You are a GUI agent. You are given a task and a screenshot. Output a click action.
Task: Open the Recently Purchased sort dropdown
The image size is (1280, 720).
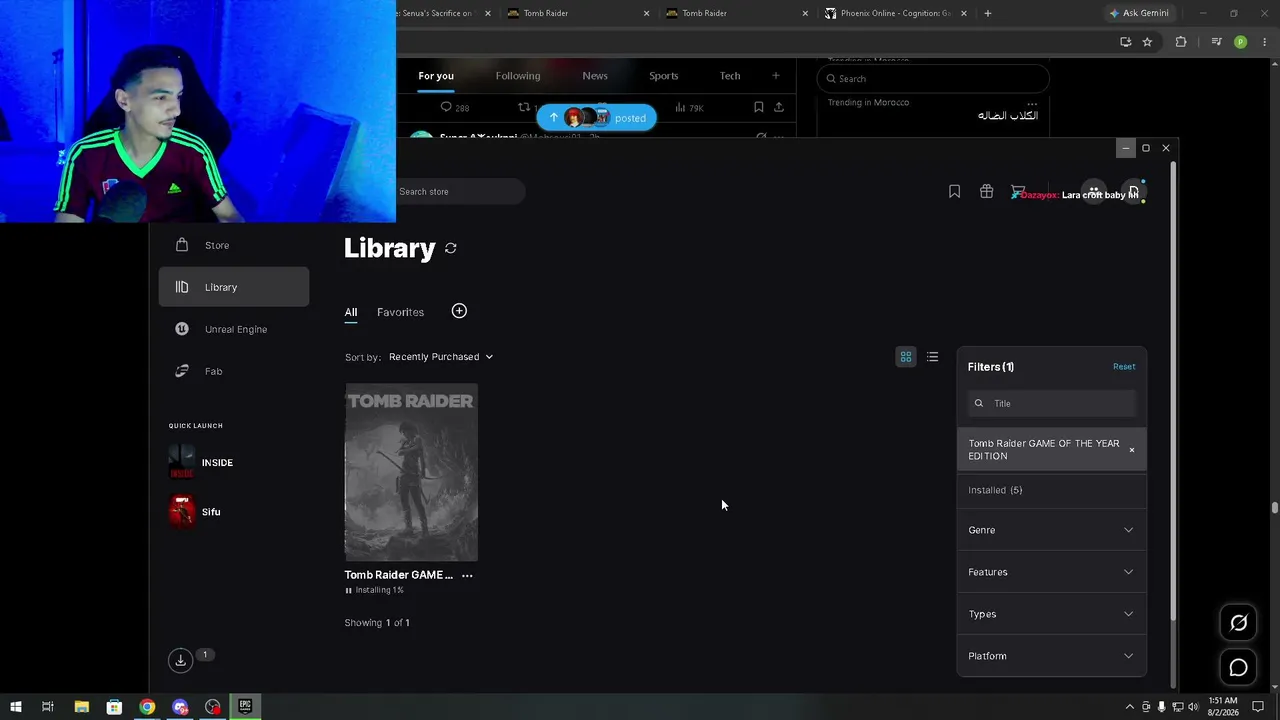[x=441, y=357]
